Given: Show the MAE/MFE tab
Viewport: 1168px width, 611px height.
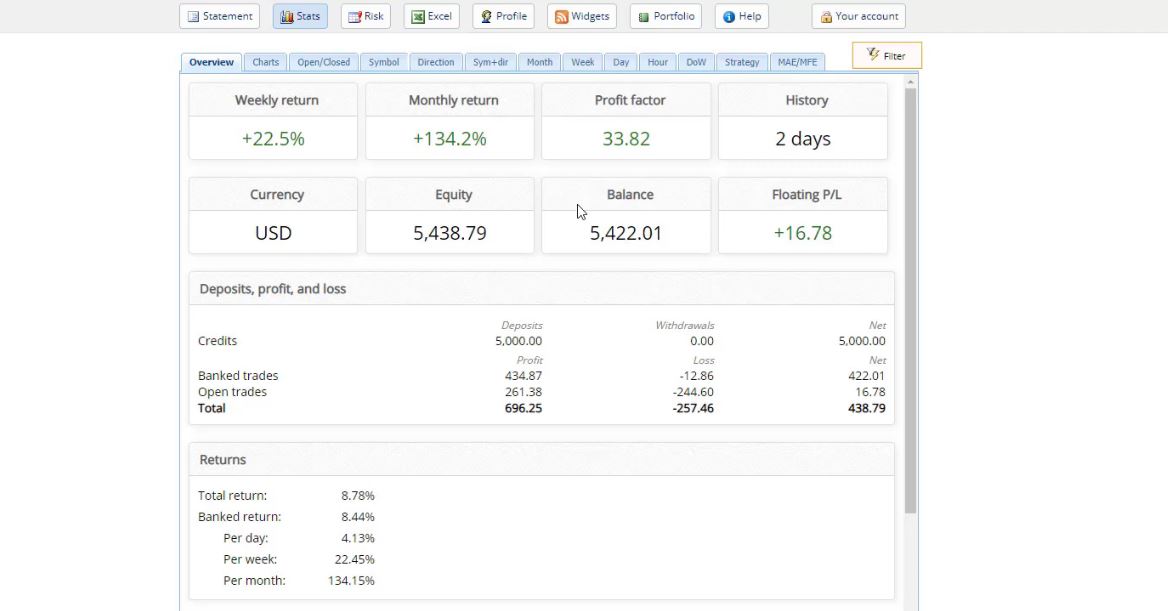Looking at the screenshot, I should (x=797, y=62).
